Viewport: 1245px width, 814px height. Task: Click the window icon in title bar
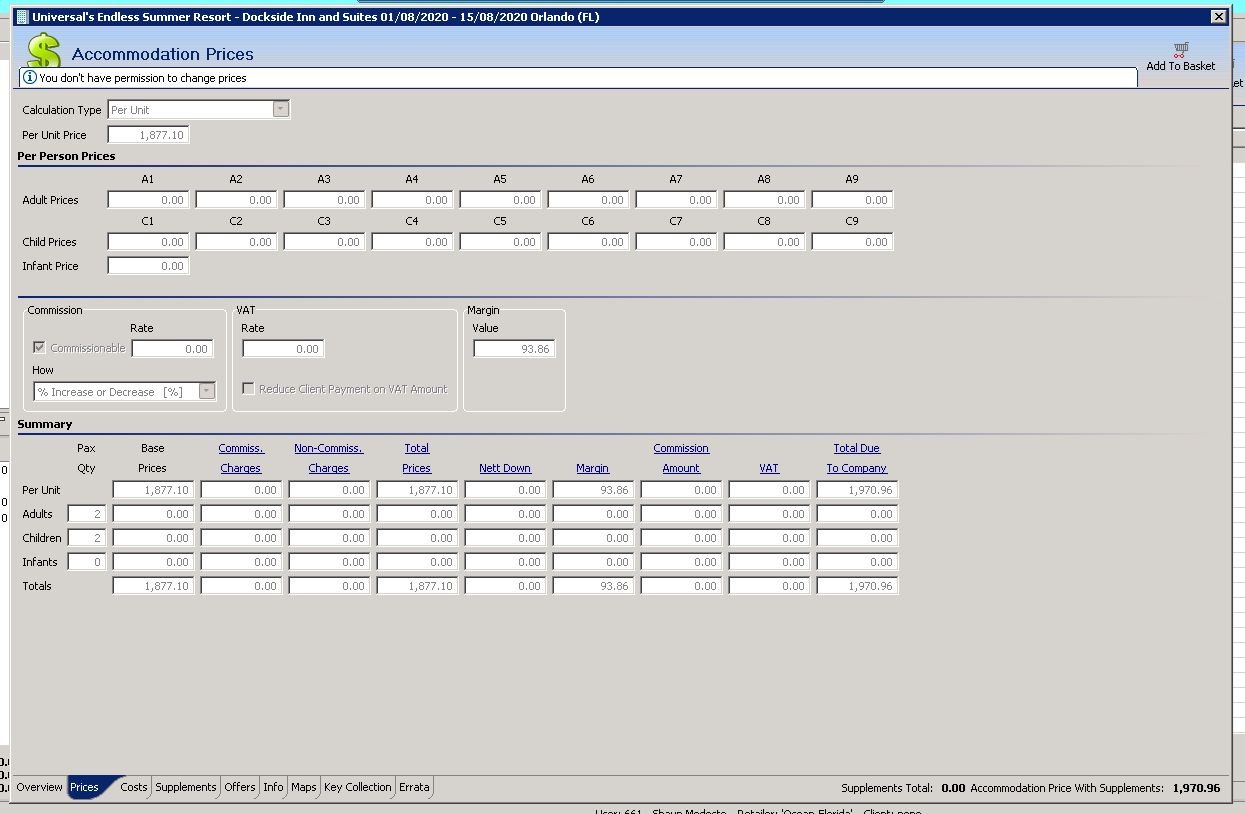pyautogui.click(x=22, y=17)
